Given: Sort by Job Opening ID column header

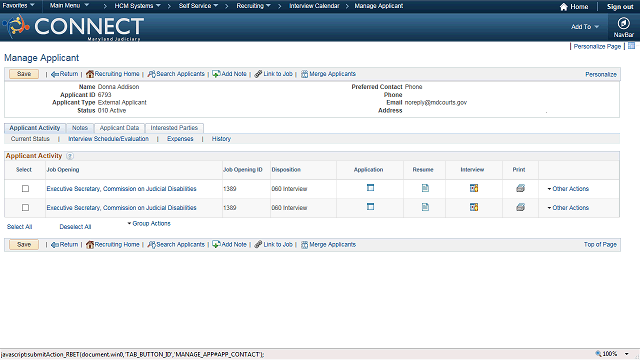Looking at the screenshot, I should (242, 169).
